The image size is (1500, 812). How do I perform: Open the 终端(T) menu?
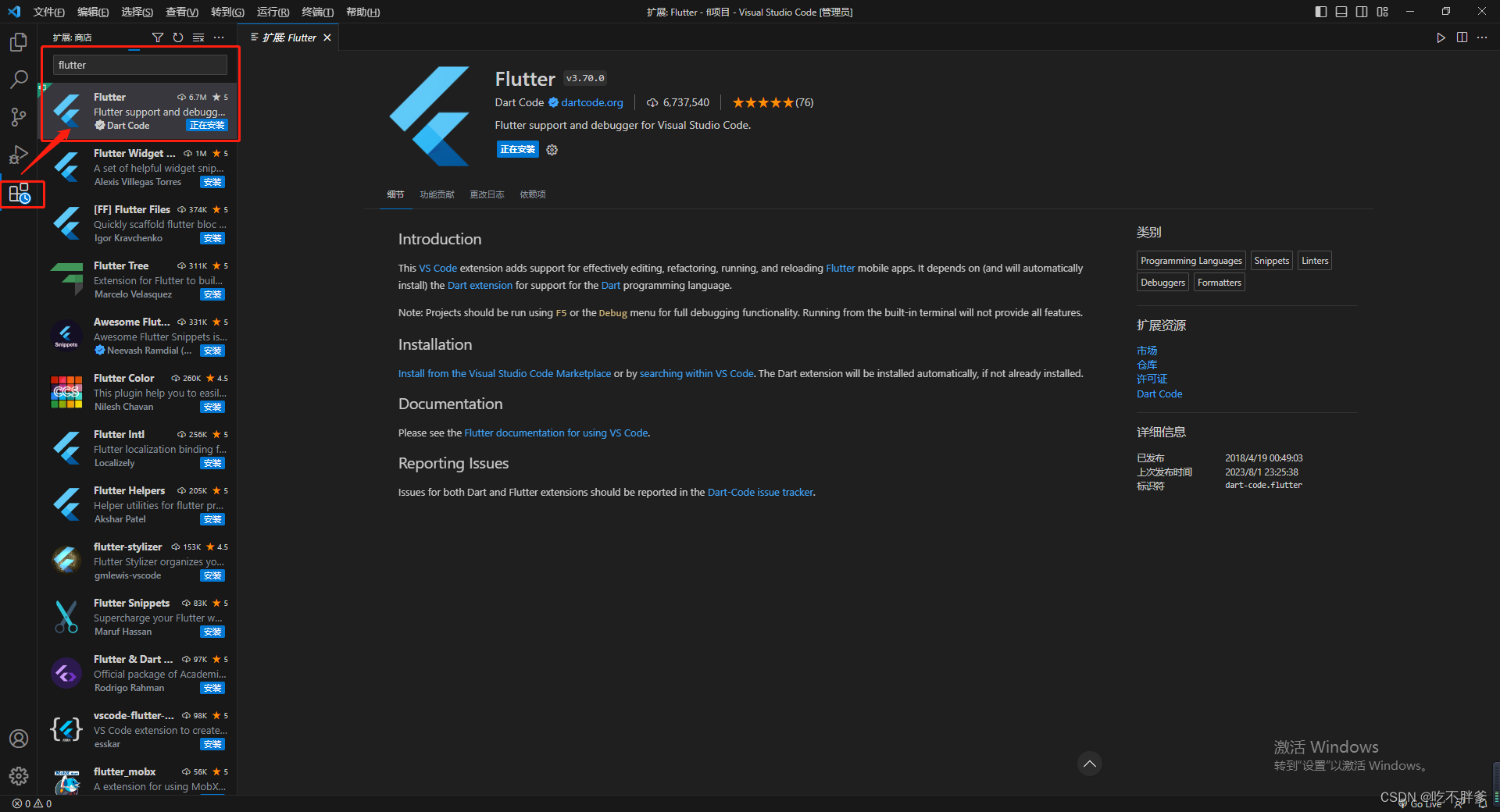point(318,12)
